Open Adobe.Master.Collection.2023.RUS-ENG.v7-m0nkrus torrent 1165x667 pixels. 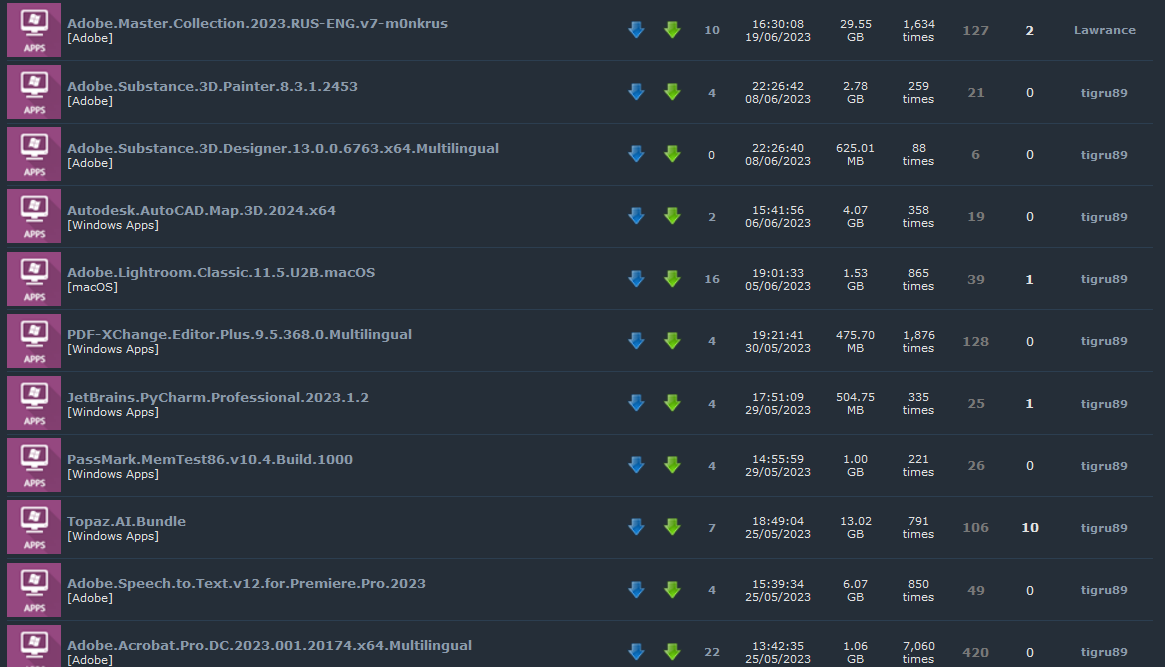tap(257, 23)
